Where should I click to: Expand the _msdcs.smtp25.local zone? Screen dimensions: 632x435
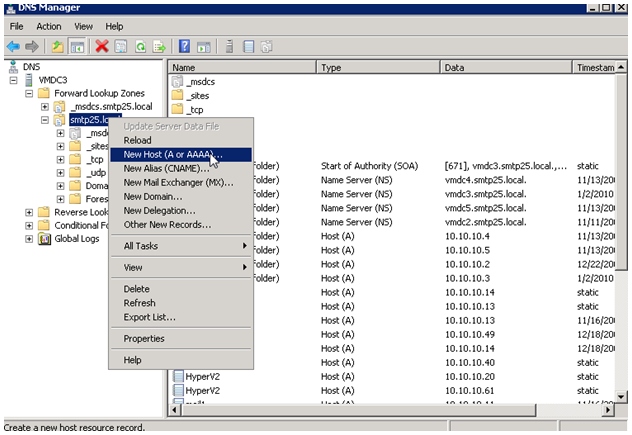point(45,107)
